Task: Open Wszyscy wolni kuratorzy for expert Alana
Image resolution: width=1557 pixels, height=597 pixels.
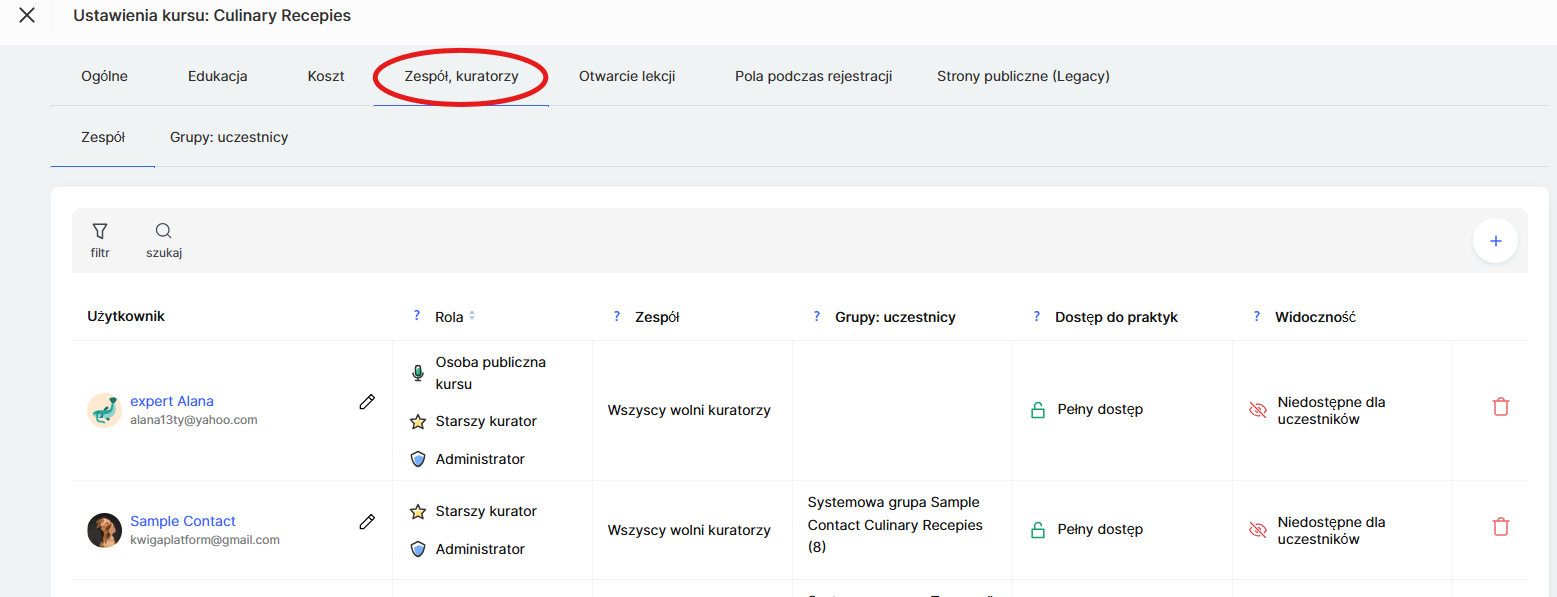Action: tap(689, 410)
